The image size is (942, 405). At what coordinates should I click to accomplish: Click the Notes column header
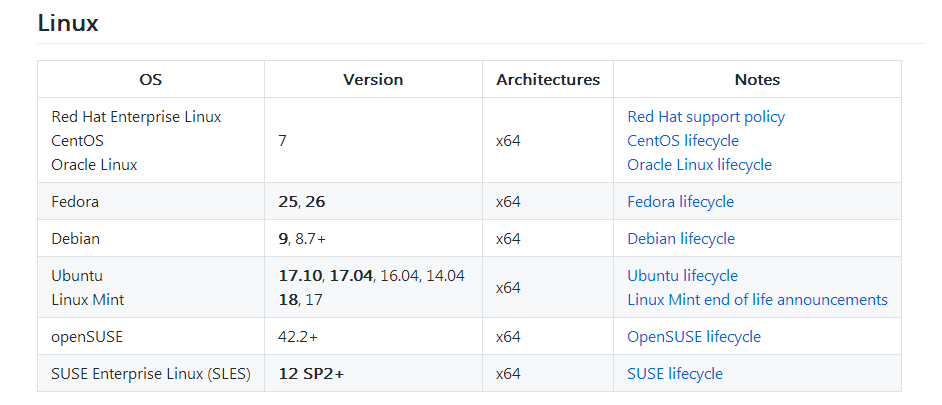[757, 79]
